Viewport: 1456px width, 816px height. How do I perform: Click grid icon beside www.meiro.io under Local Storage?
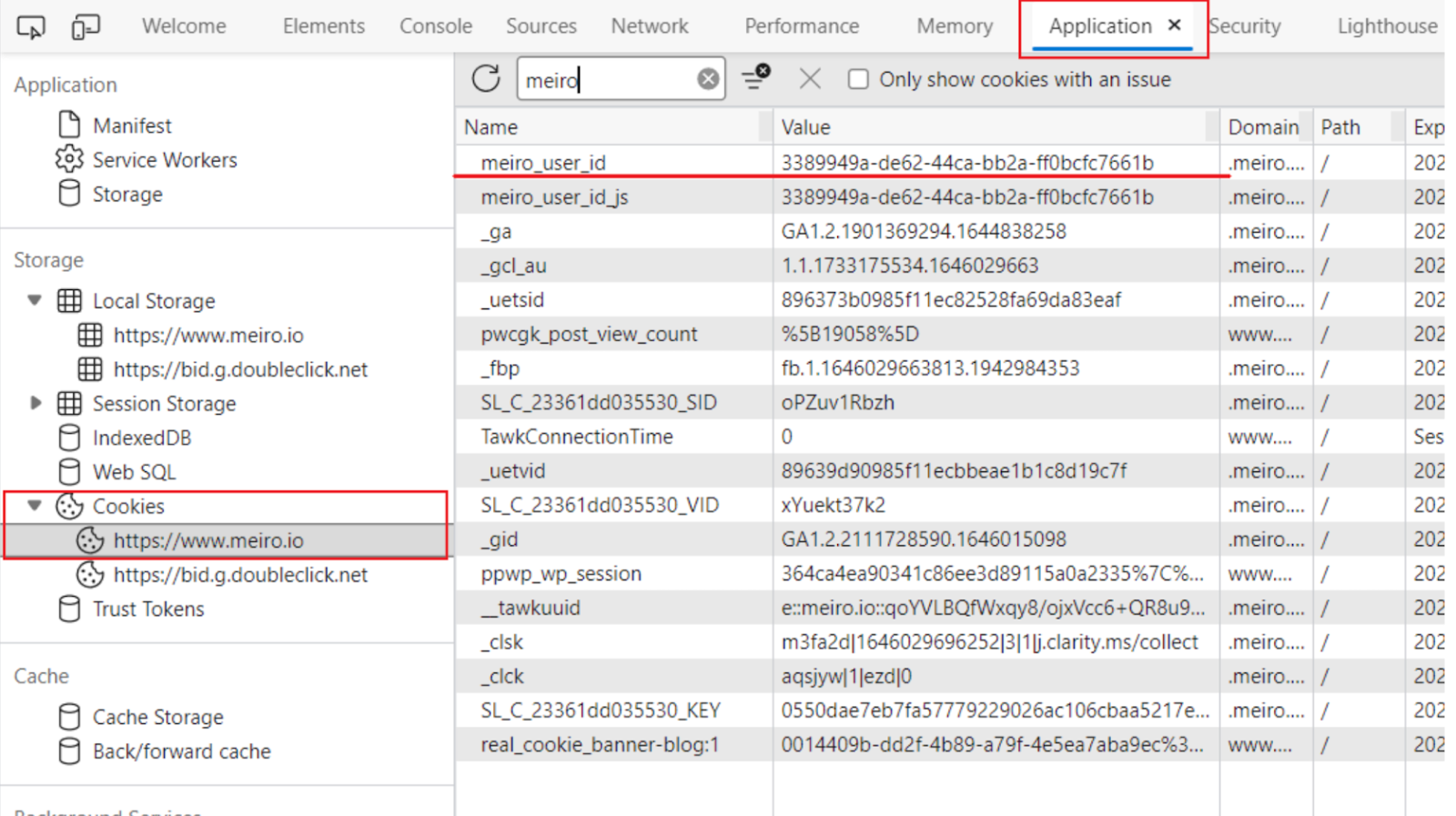tap(90, 335)
